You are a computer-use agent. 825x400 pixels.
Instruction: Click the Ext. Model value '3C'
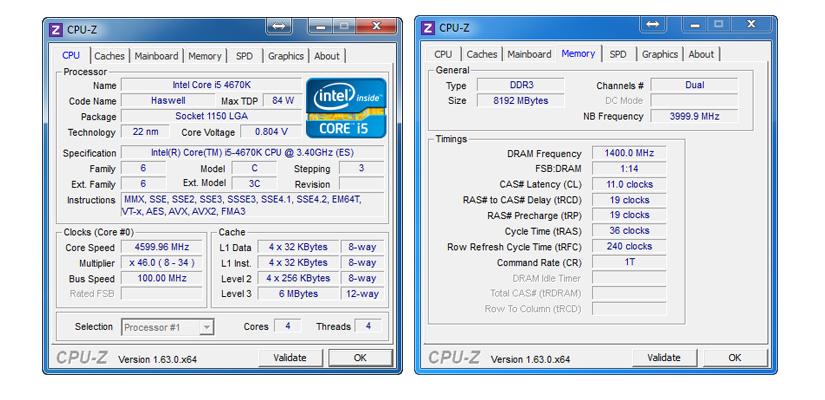(x=254, y=184)
